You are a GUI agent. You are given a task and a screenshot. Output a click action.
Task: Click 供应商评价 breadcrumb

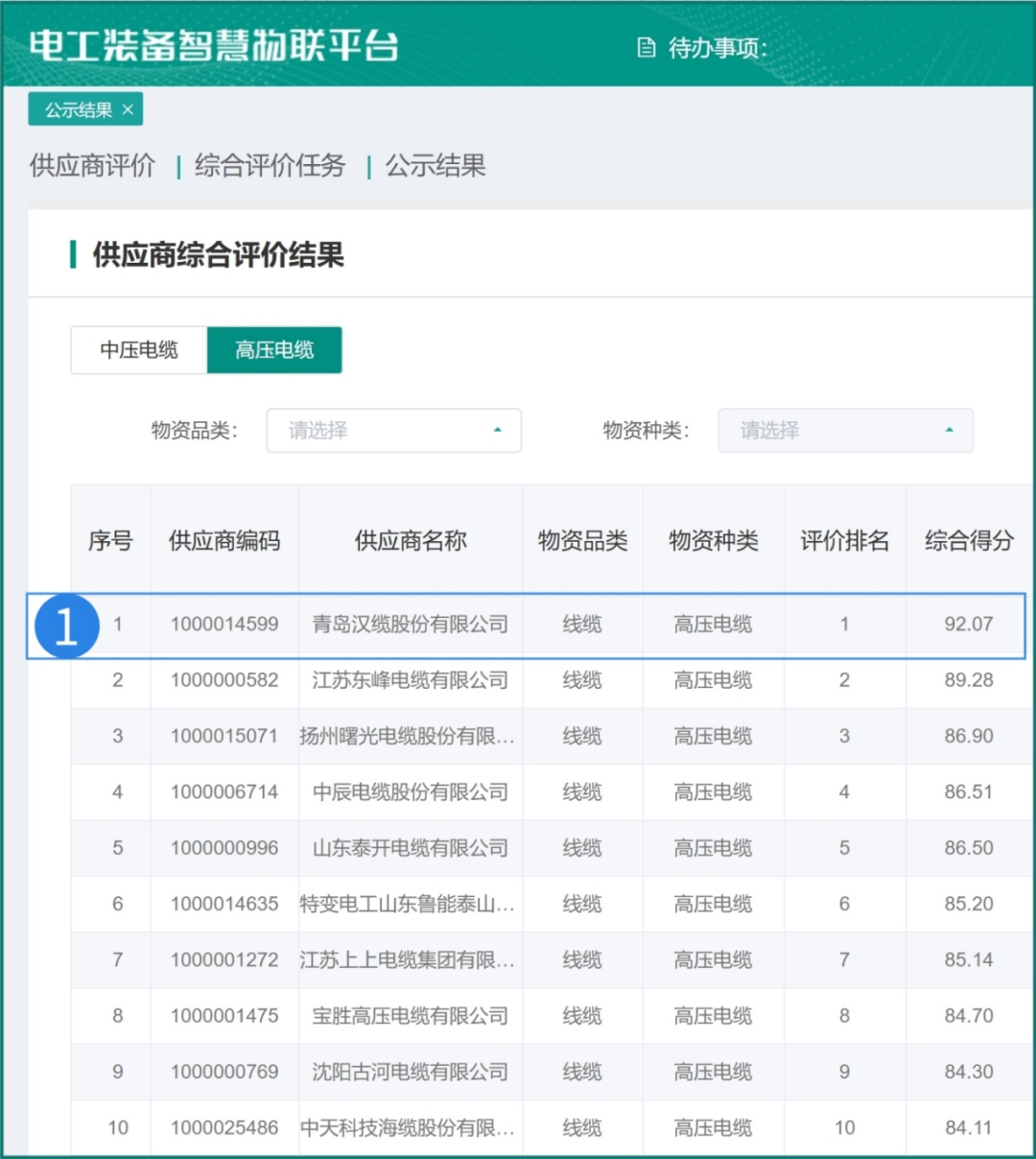[x=92, y=166]
